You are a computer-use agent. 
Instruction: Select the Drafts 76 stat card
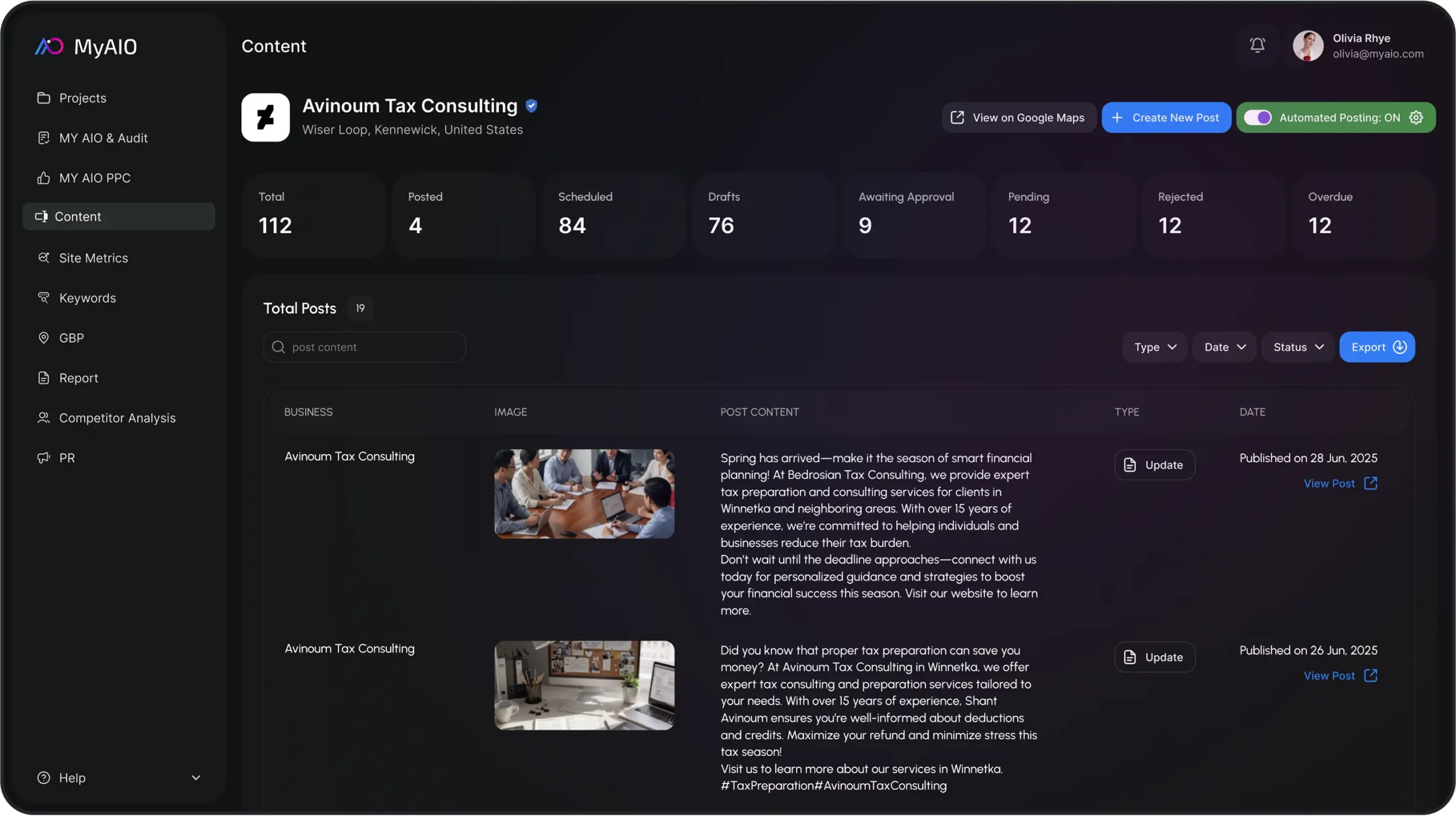[x=763, y=216]
